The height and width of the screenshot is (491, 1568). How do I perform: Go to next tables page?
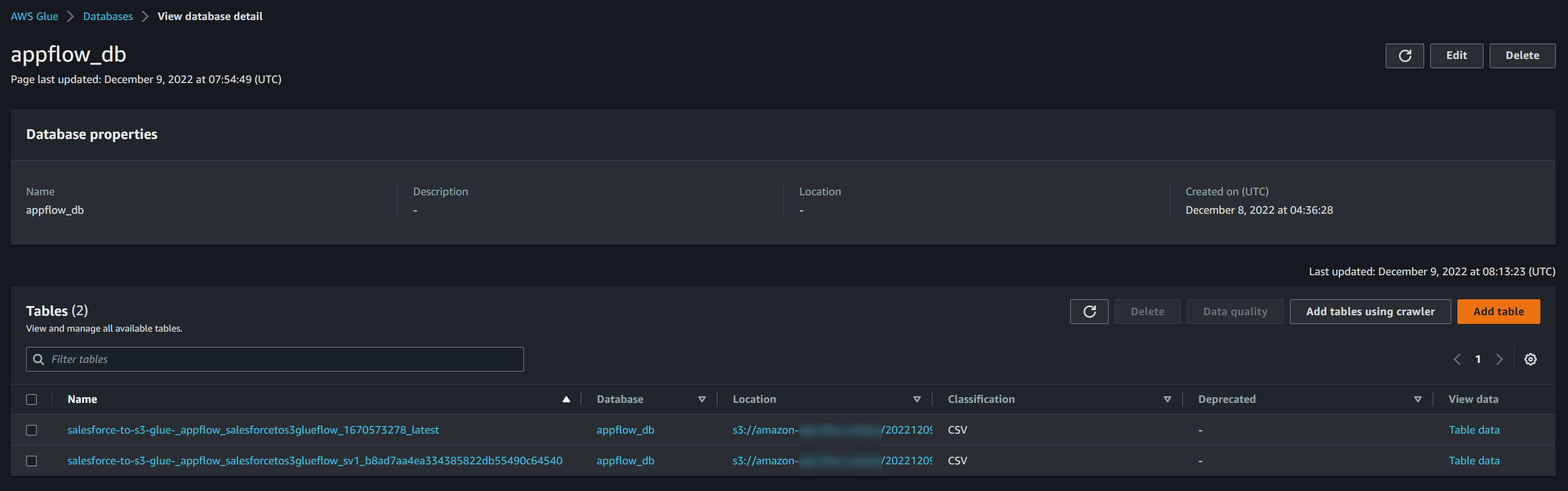(1499, 359)
